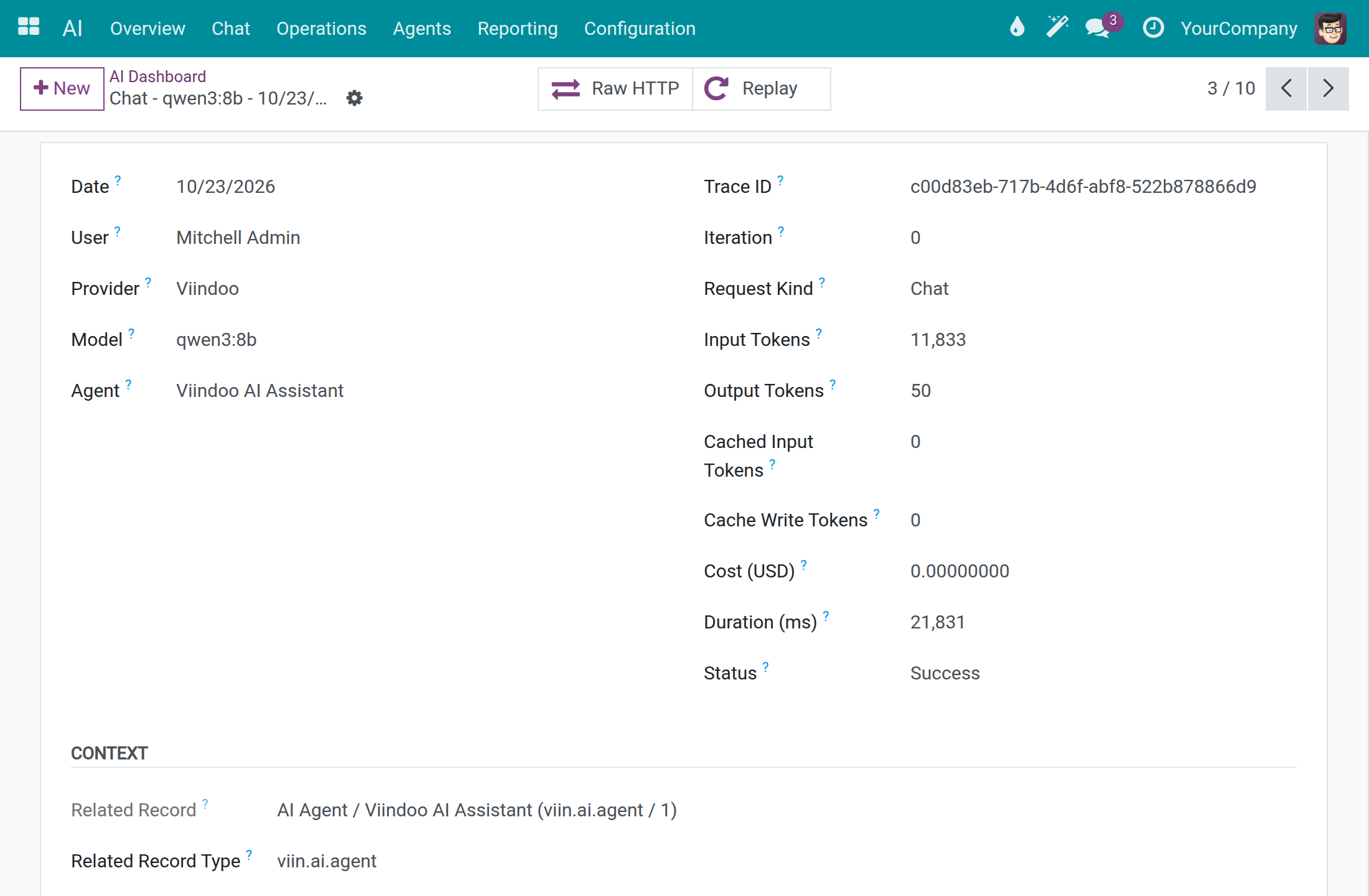Open the activities clock icon

tap(1153, 28)
